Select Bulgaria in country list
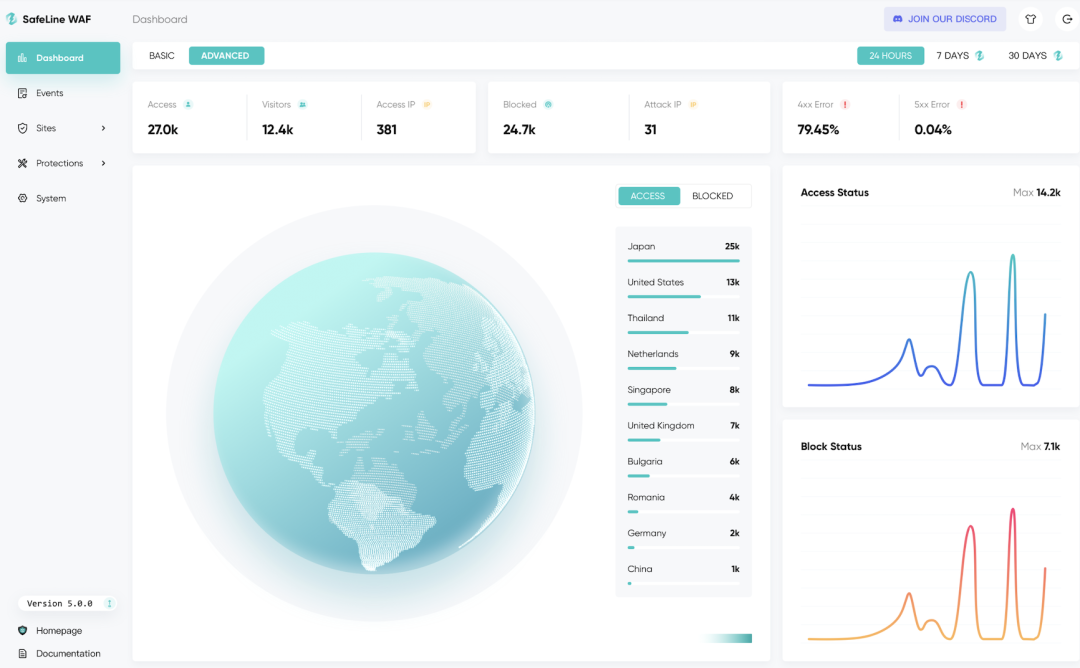The width and height of the screenshot is (1080, 668). [x=683, y=466]
